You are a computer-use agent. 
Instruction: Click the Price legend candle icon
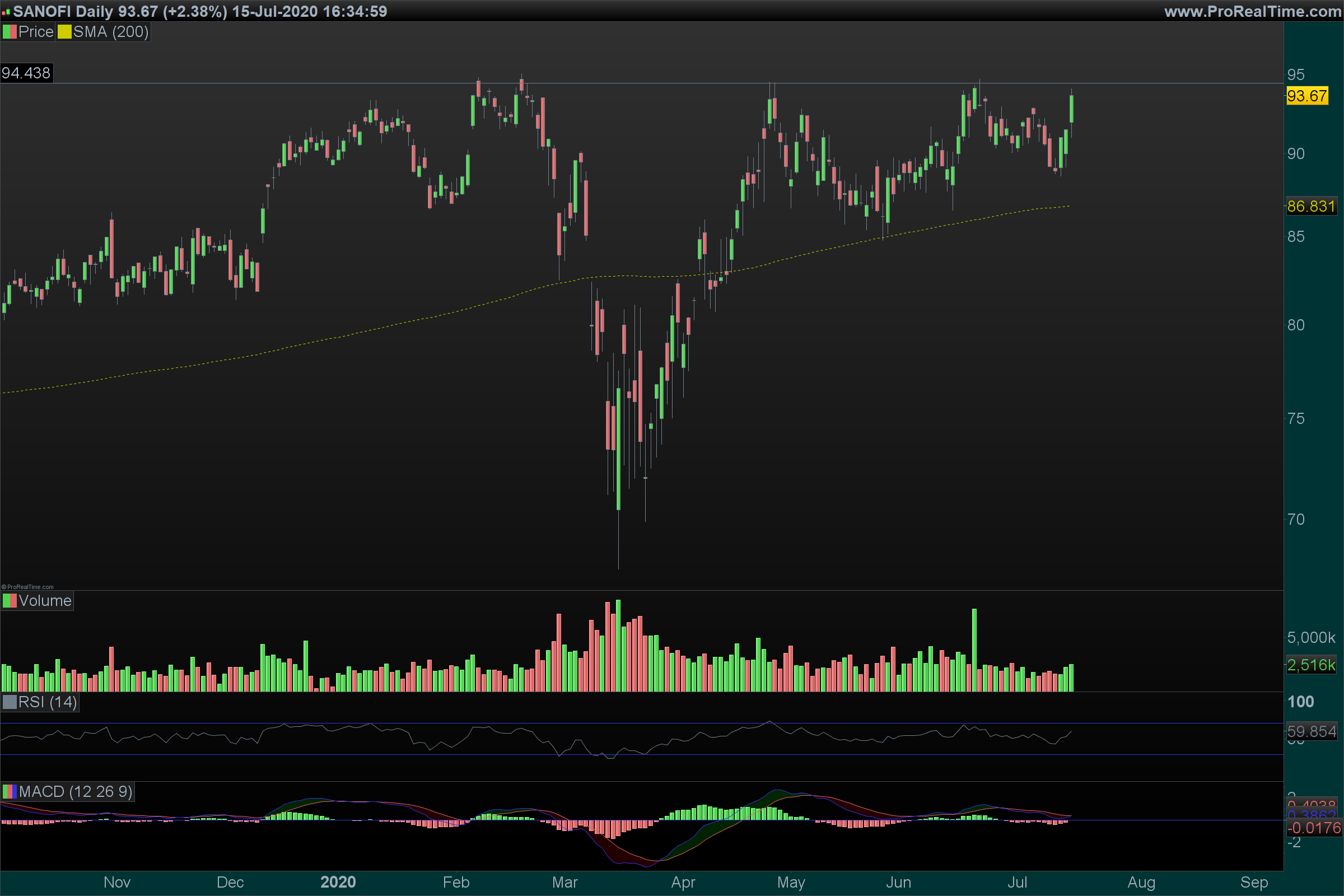(x=10, y=32)
